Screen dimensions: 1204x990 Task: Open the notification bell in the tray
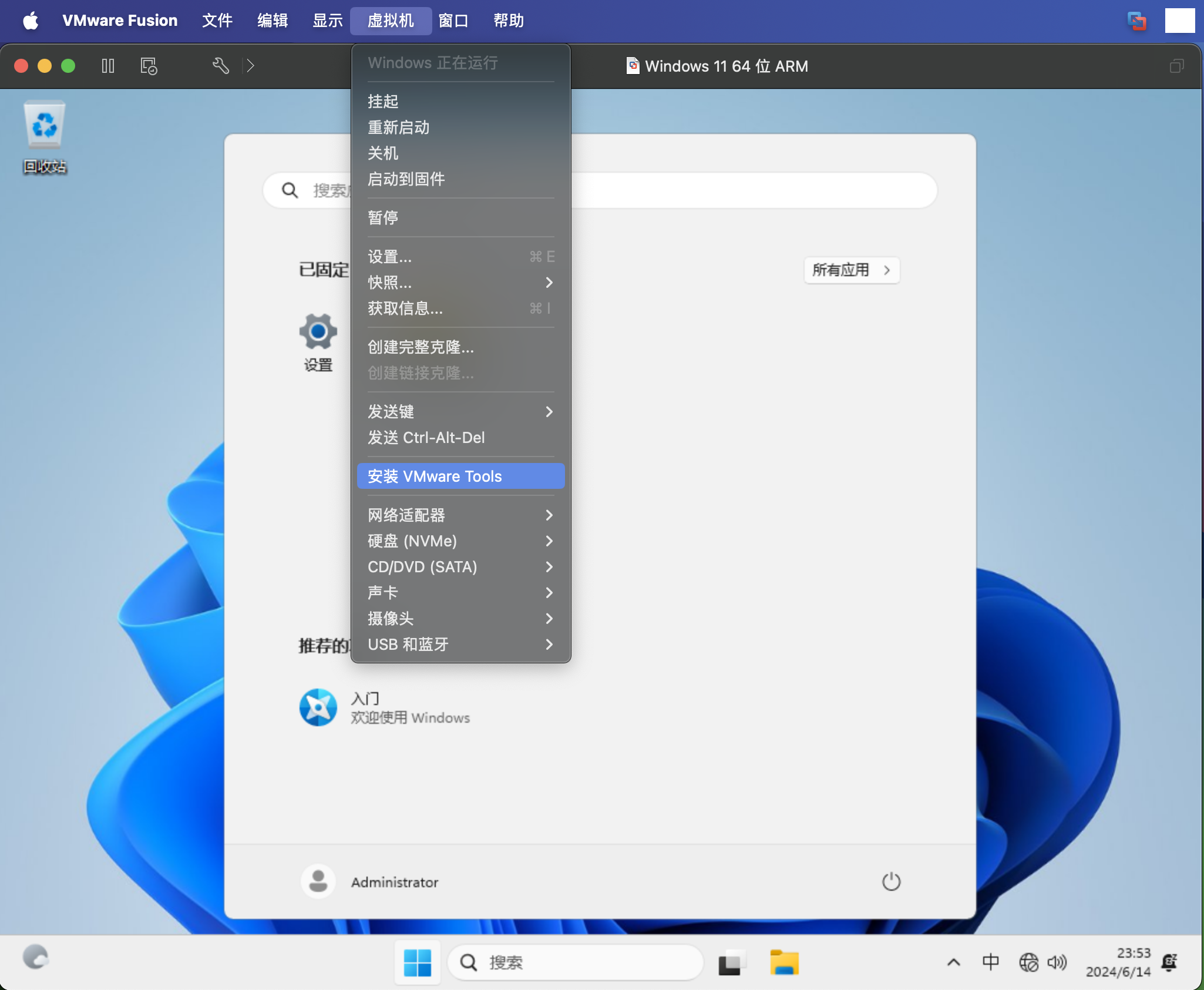pyautogui.click(x=1169, y=962)
